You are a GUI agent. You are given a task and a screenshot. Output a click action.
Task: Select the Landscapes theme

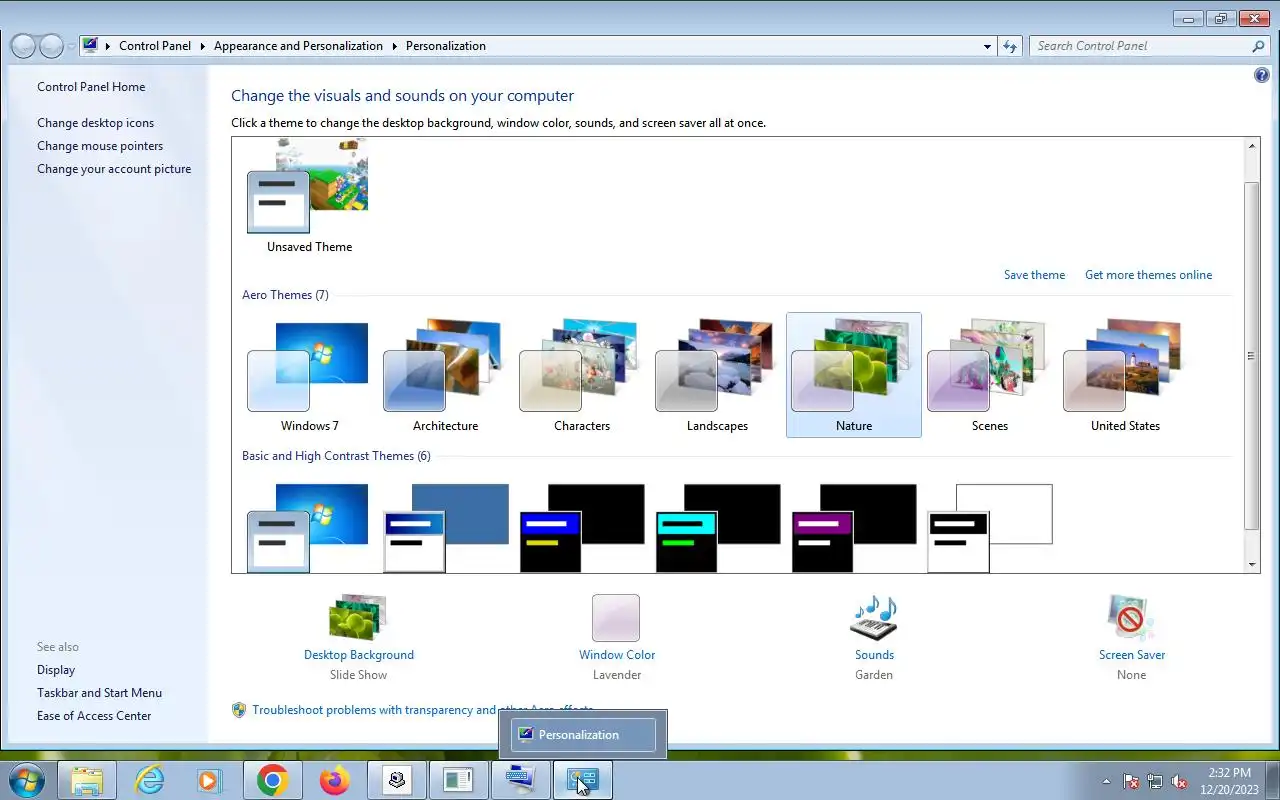(717, 375)
